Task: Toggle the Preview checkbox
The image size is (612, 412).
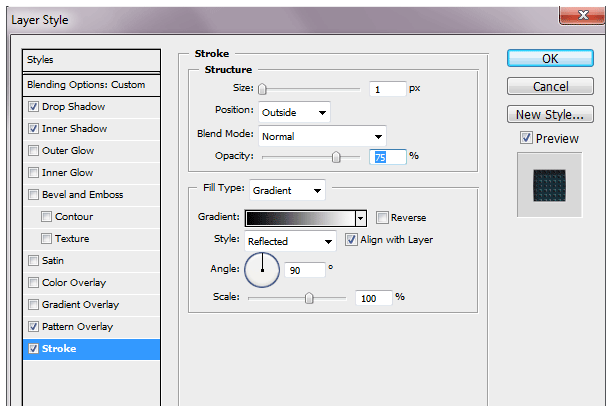Action: point(526,138)
